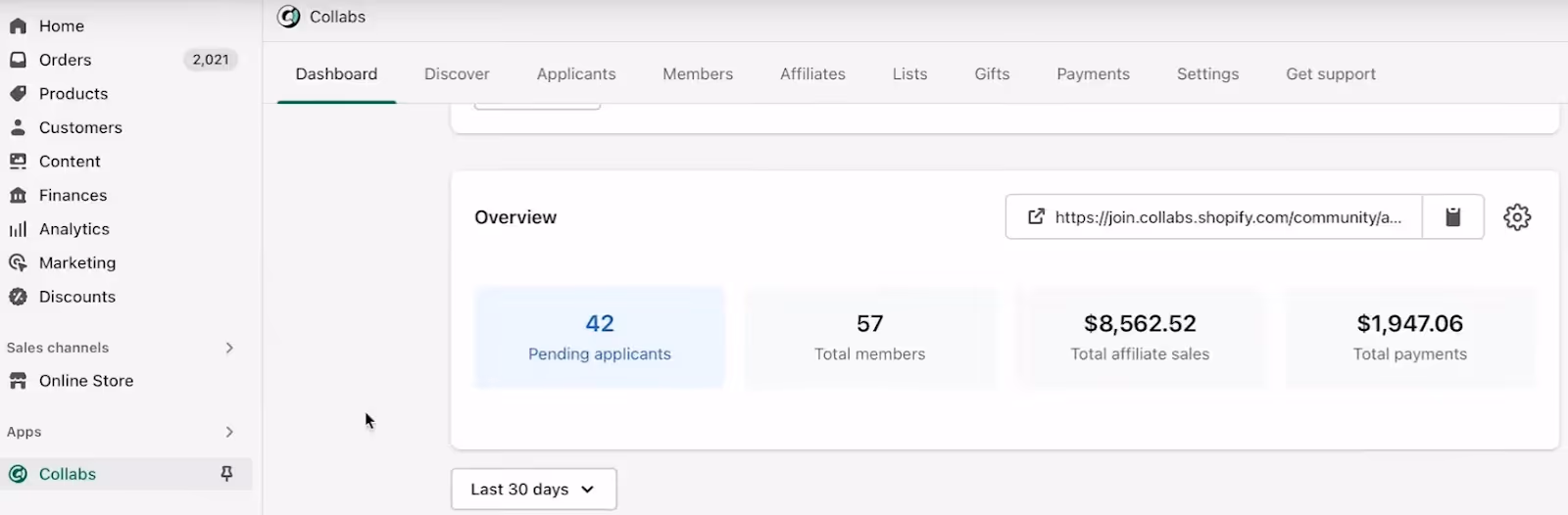Screen dimensions: 1568x515
Task: View the 57 Total members card
Action: pyautogui.click(x=870, y=338)
